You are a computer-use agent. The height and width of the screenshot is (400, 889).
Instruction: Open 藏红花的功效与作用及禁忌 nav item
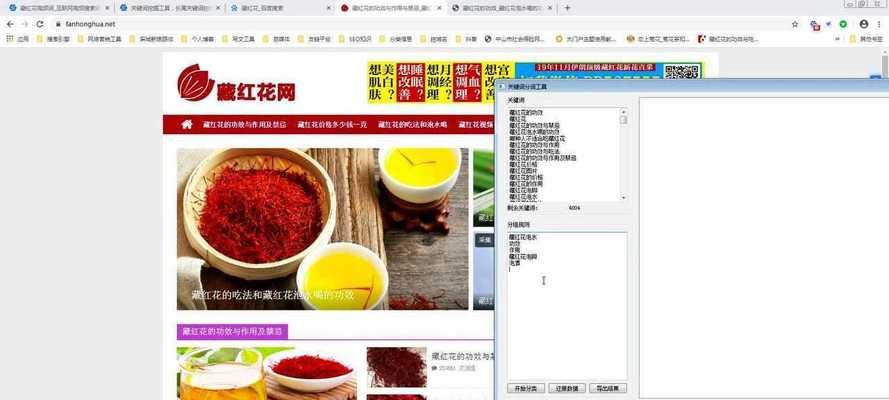click(x=244, y=125)
